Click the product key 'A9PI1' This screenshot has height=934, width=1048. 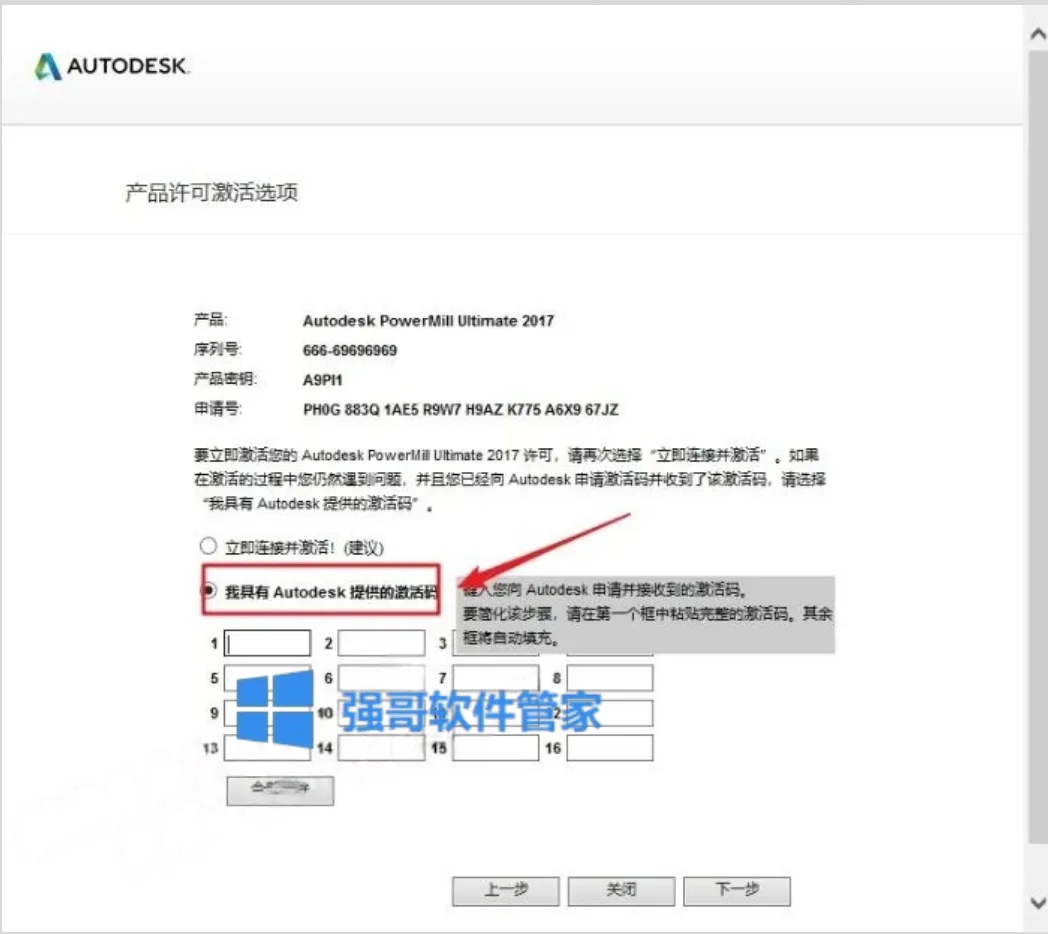323,380
